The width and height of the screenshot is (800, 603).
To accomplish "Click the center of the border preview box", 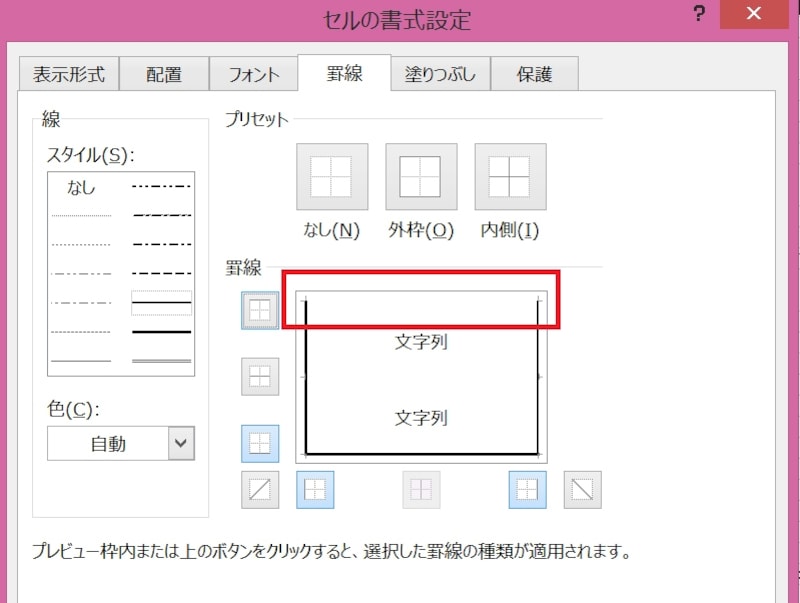I will tap(421, 376).
